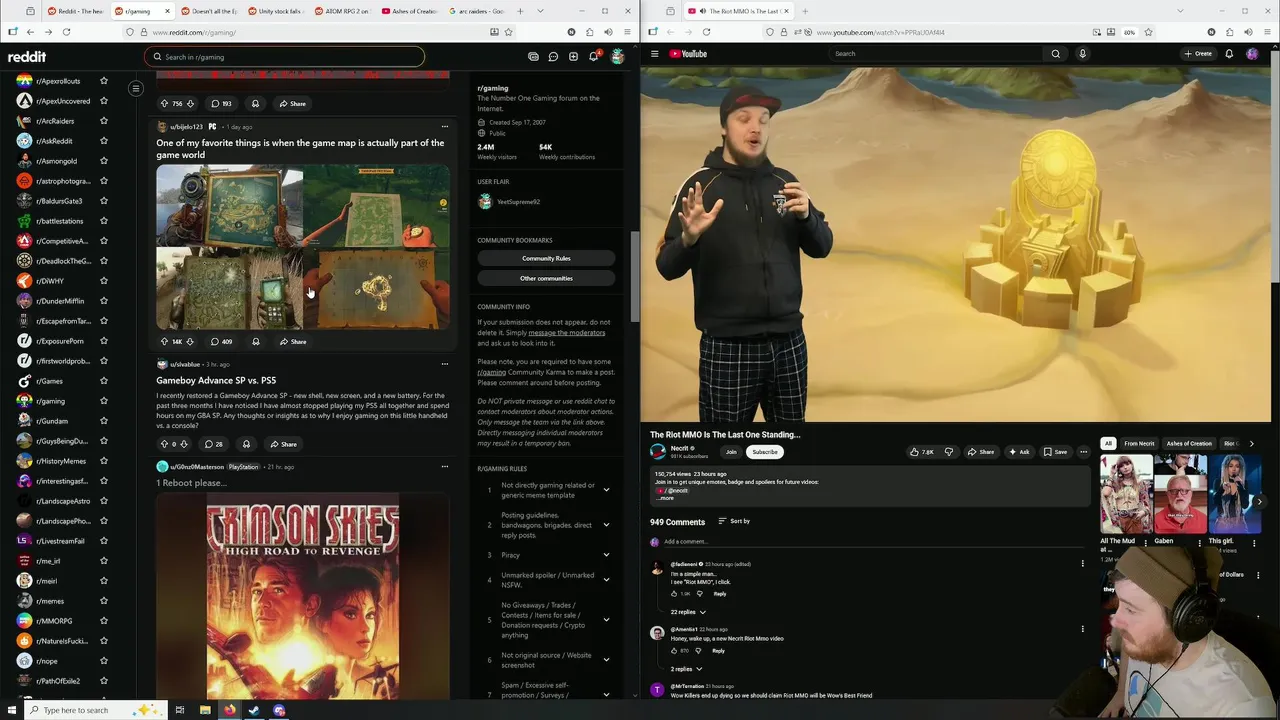
Task: Click Search in r/gaming field
Action: (285, 57)
